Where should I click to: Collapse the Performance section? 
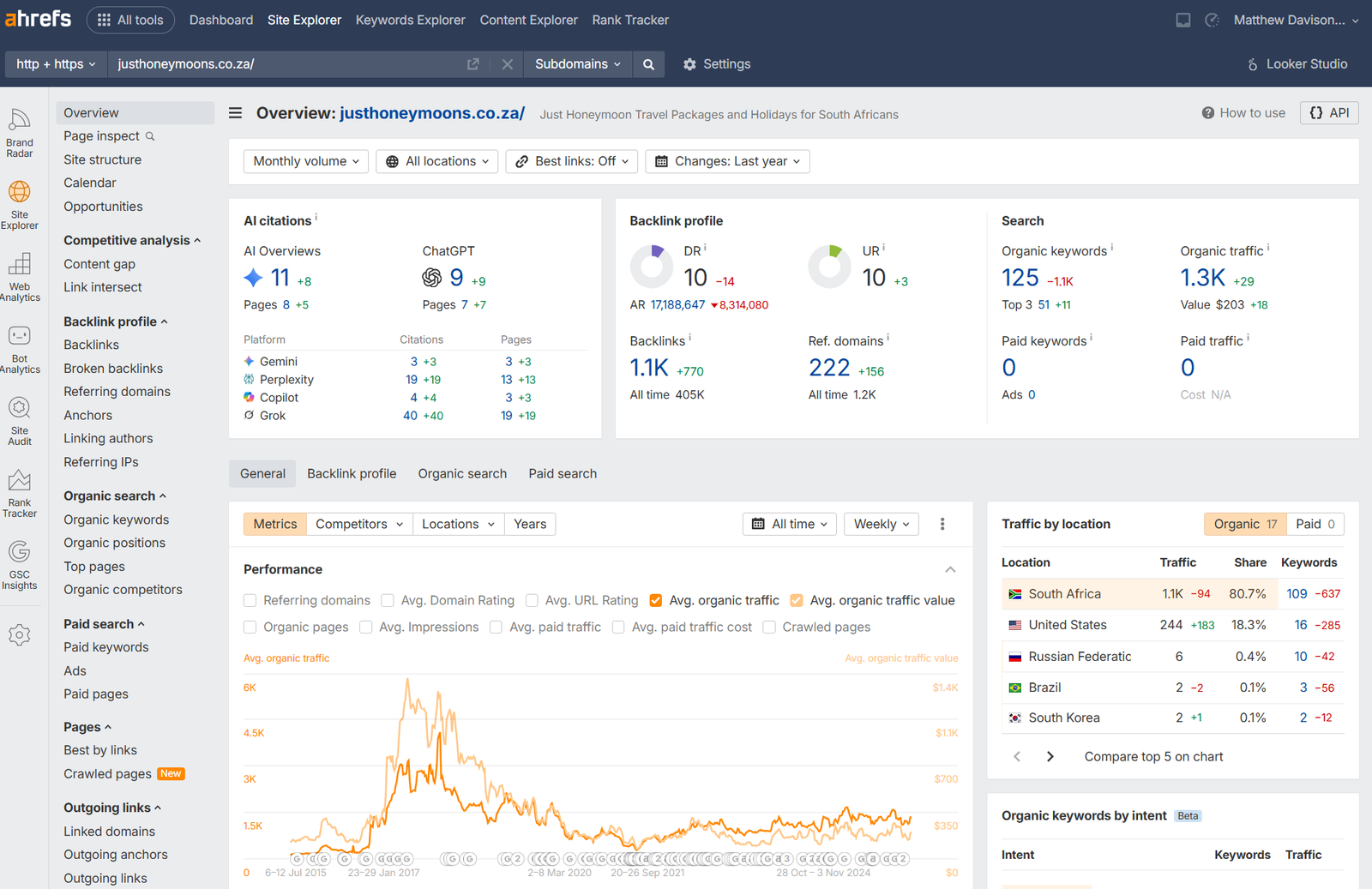(x=950, y=569)
